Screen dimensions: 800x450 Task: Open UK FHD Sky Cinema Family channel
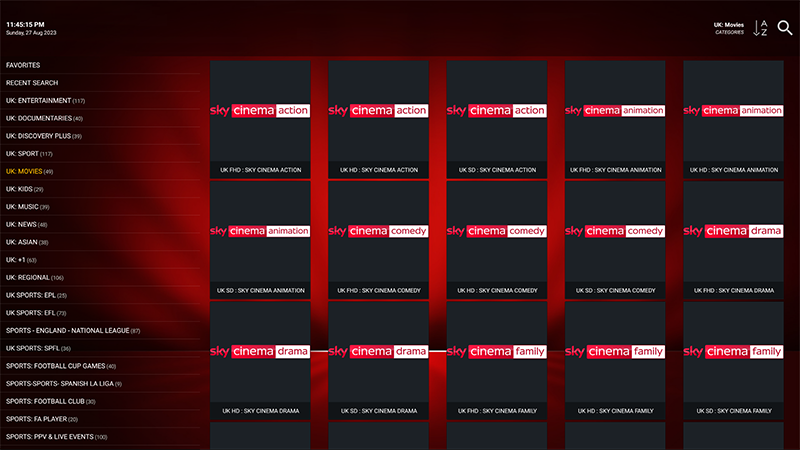click(x=496, y=359)
